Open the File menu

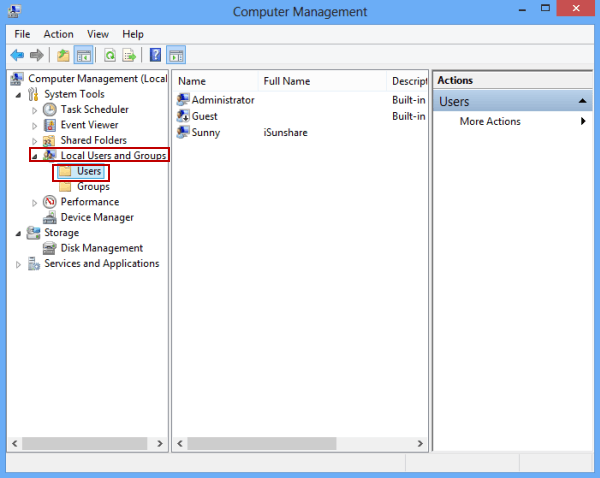coord(22,34)
